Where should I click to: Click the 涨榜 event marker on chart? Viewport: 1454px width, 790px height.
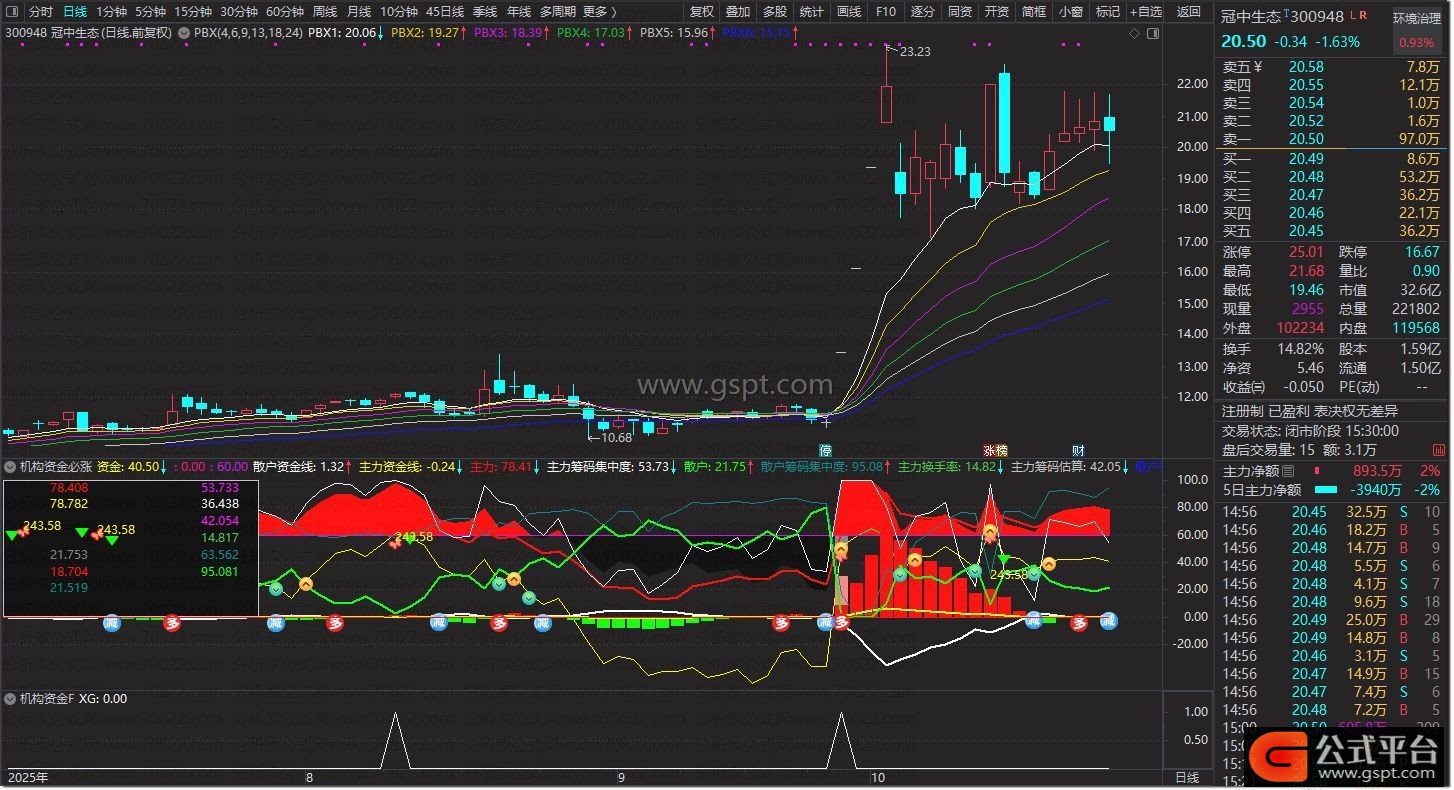(x=995, y=451)
